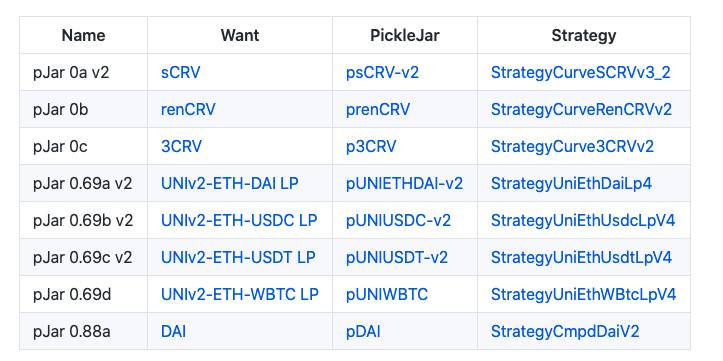Open the renCRV want token link
Viewport: 723px width, 361px height.
[x=188, y=109]
